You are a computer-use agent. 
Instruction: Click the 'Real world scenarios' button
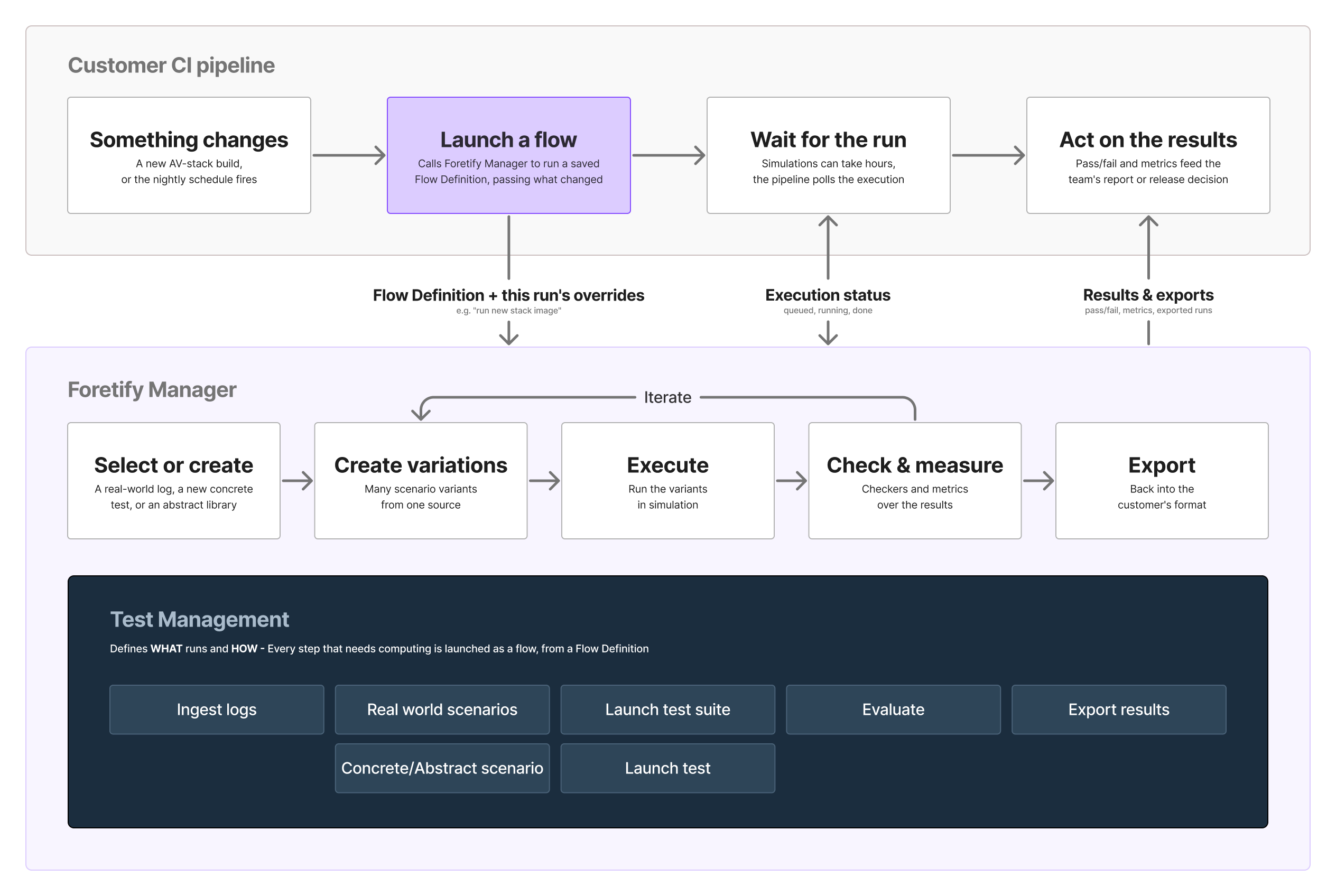[442, 709]
